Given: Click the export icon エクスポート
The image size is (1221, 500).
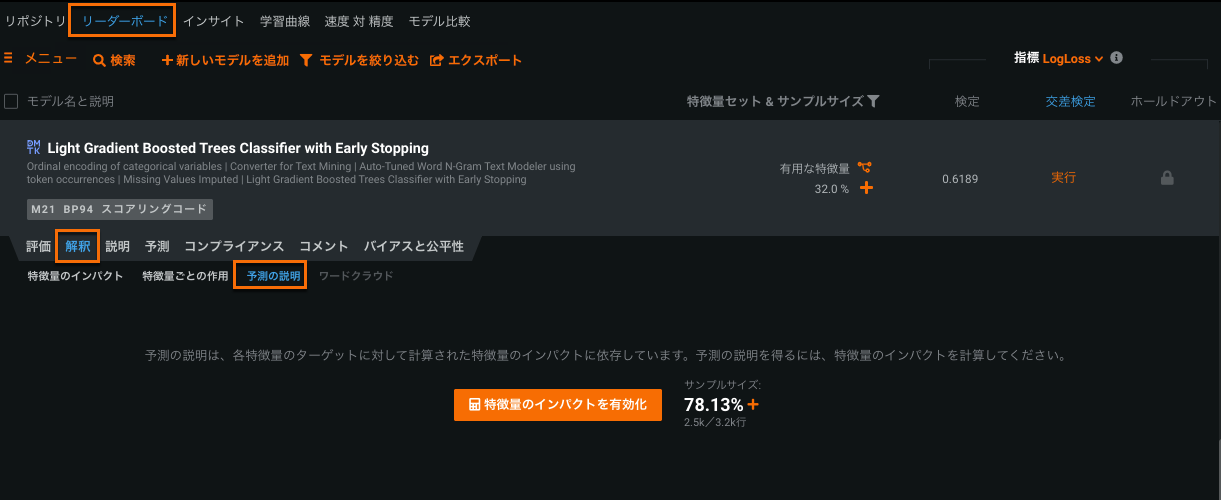Looking at the screenshot, I should (x=437, y=61).
